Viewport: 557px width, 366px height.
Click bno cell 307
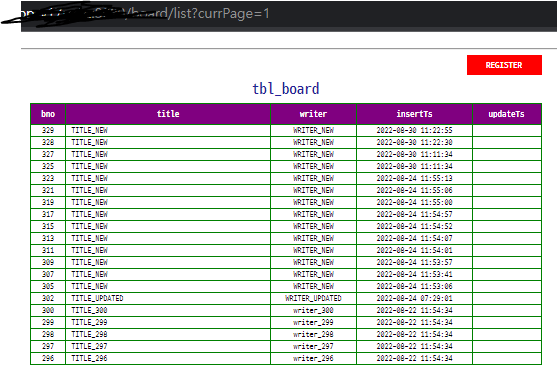click(x=48, y=275)
